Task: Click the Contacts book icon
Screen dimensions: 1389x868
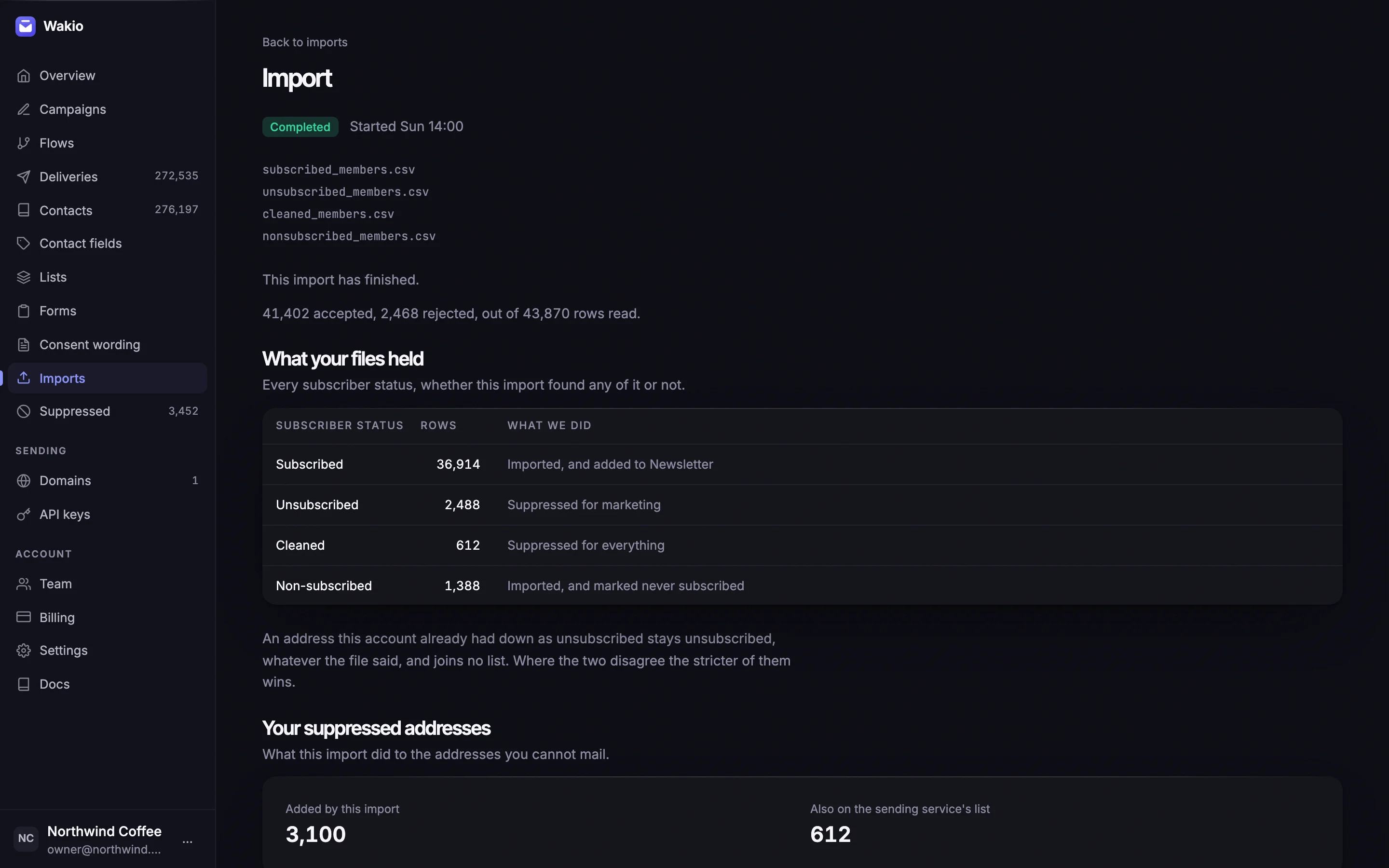Action: (24, 210)
